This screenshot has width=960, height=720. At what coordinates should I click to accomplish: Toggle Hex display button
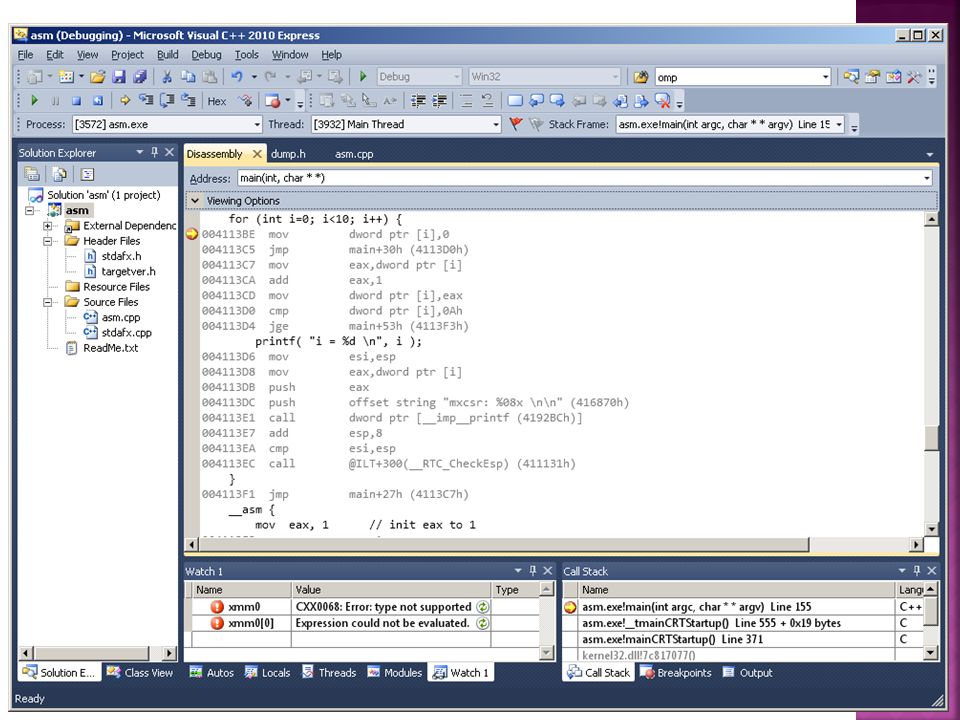(x=217, y=101)
